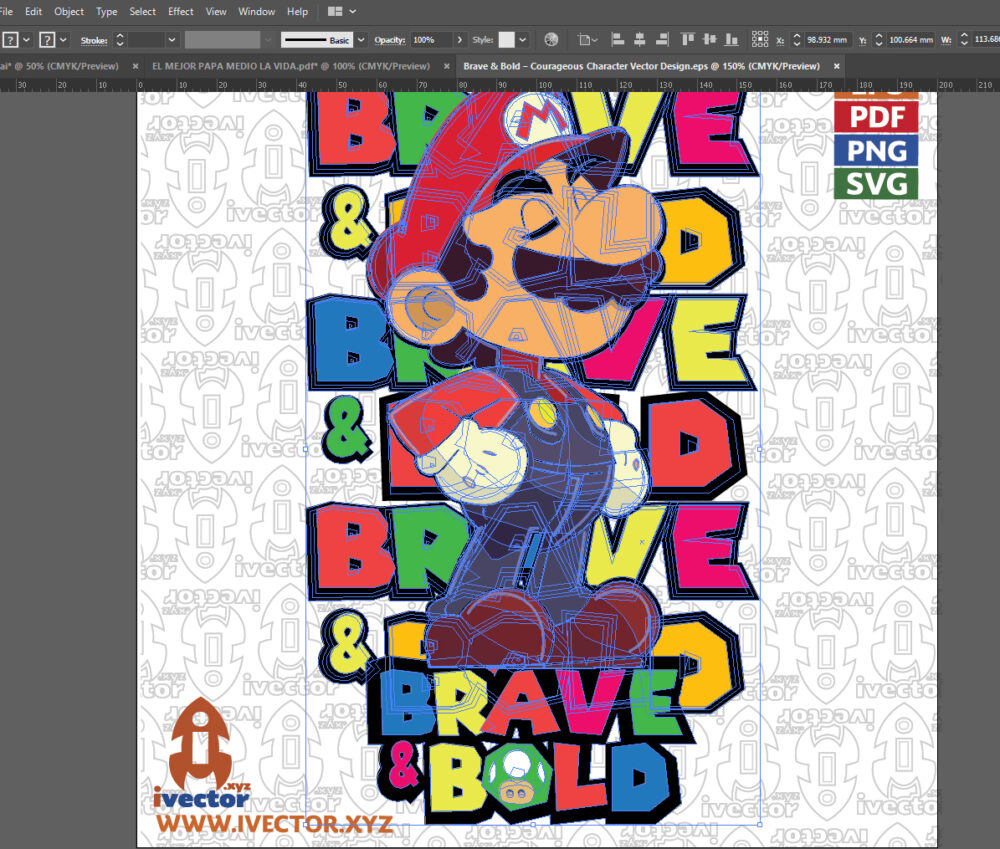Screen dimensions: 1000x849
Task: Click the Opacity 100% field
Action: (x=431, y=40)
